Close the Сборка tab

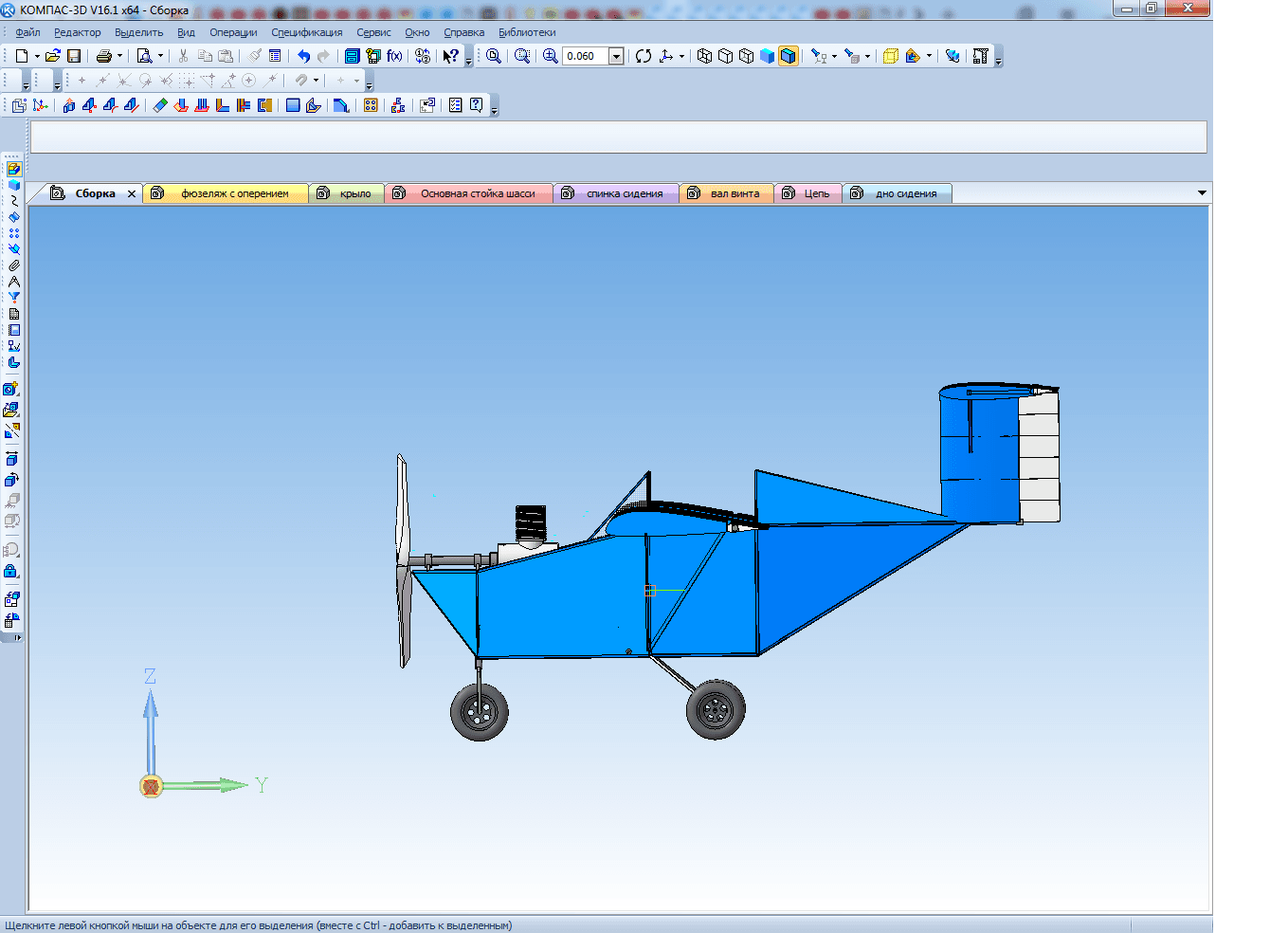(x=132, y=193)
